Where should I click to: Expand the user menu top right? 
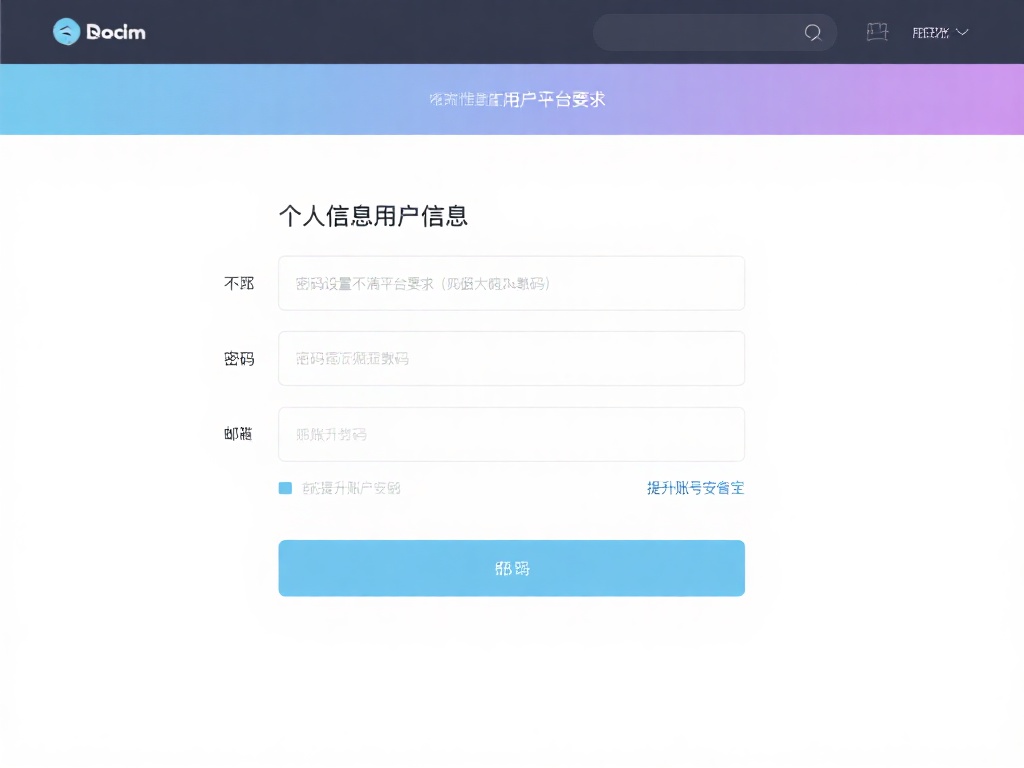tap(940, 32)
